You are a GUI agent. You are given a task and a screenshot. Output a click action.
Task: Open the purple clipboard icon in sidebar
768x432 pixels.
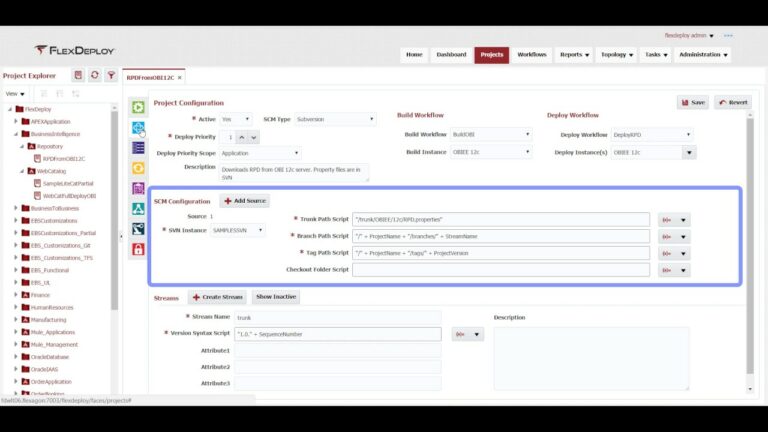[x=138, y=188]
